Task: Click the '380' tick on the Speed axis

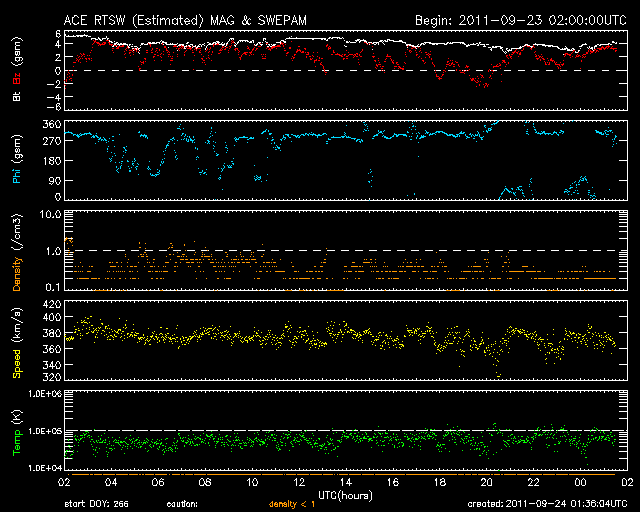Action: click(52, 333)
